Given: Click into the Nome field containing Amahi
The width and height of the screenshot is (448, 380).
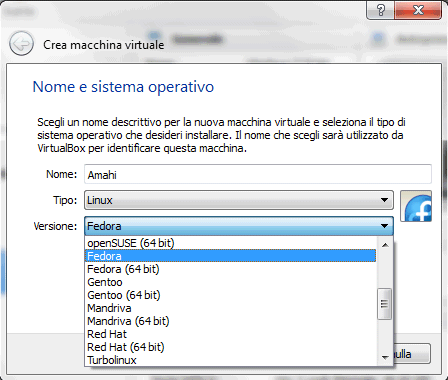Looking at the screenshot, I should pyautogui.click(x=258, y=174).
